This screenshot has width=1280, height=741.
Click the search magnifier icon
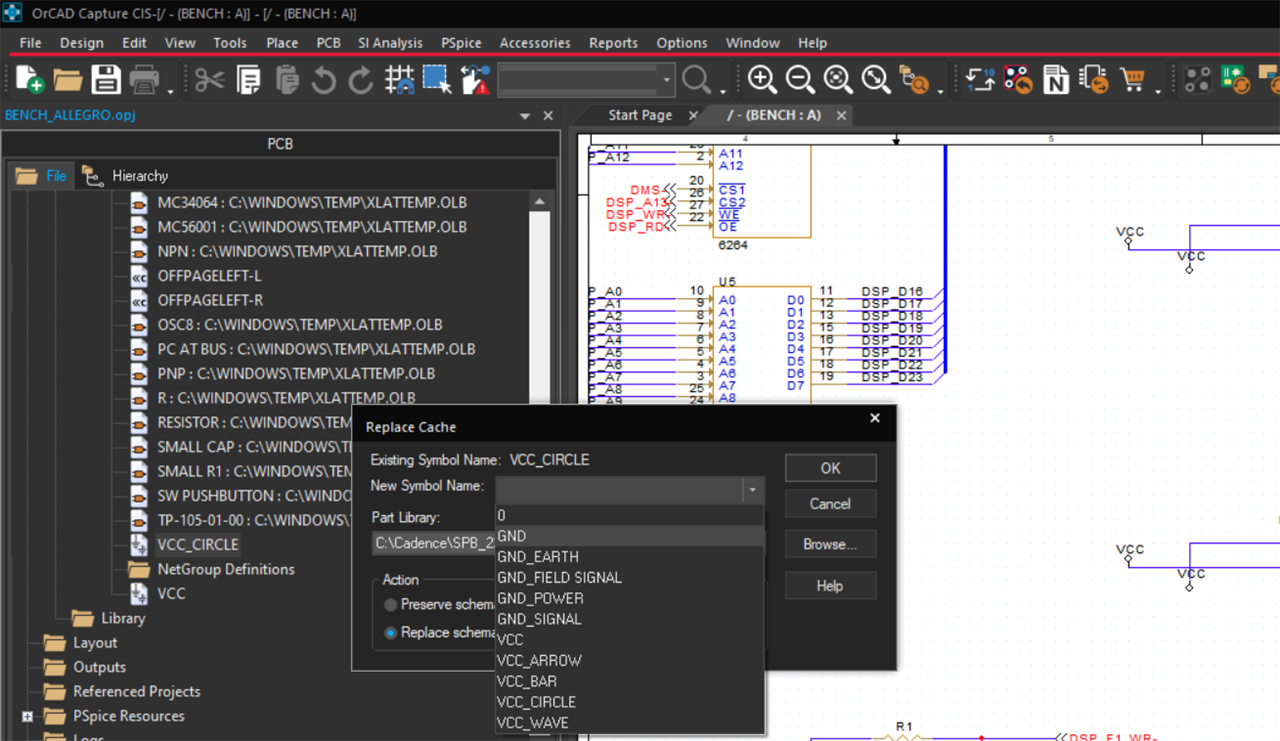pos(695,80)
